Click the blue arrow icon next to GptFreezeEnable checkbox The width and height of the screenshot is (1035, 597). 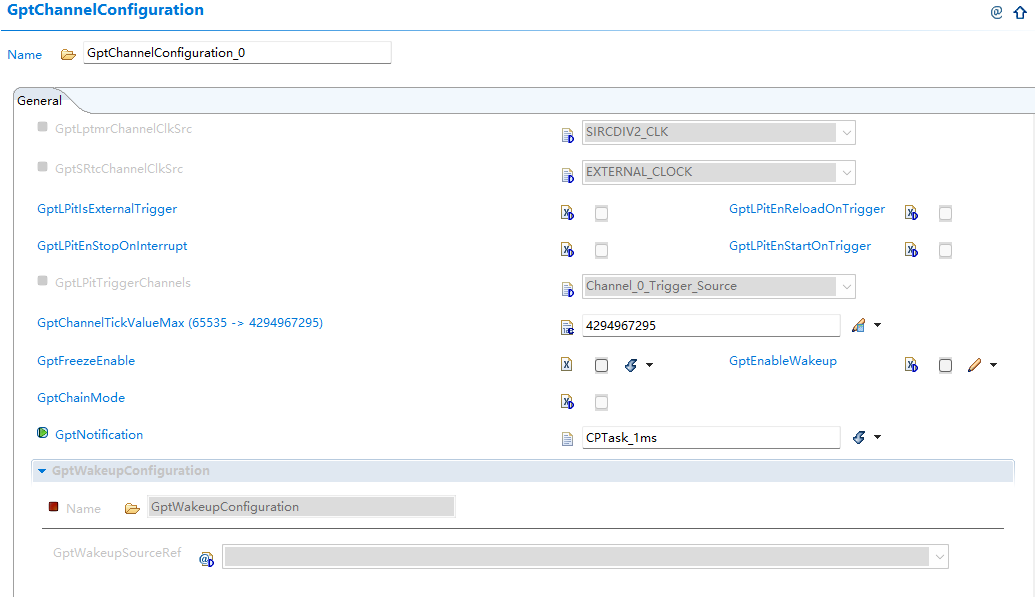(631, 365)
